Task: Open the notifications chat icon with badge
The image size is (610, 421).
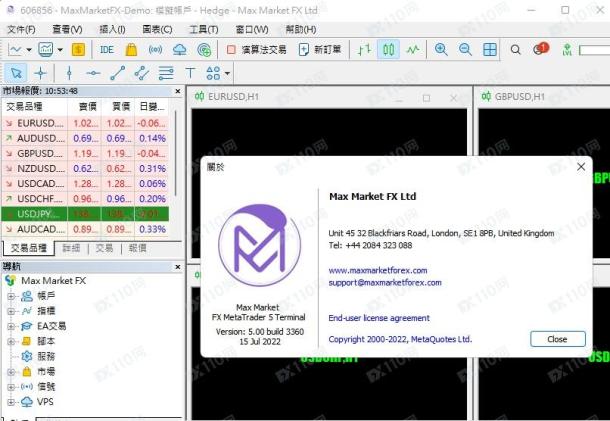Action: click(x=540, y=49)
